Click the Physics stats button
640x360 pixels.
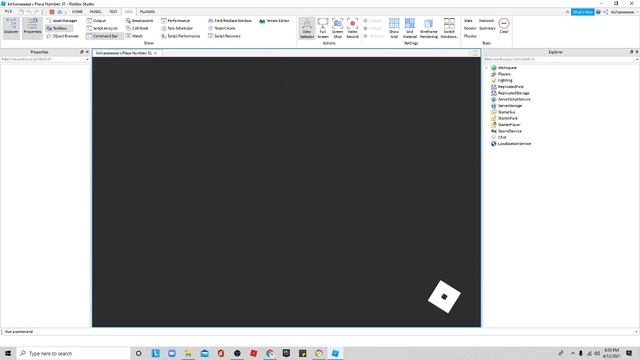pyautogui.click(x=470, y=36)
